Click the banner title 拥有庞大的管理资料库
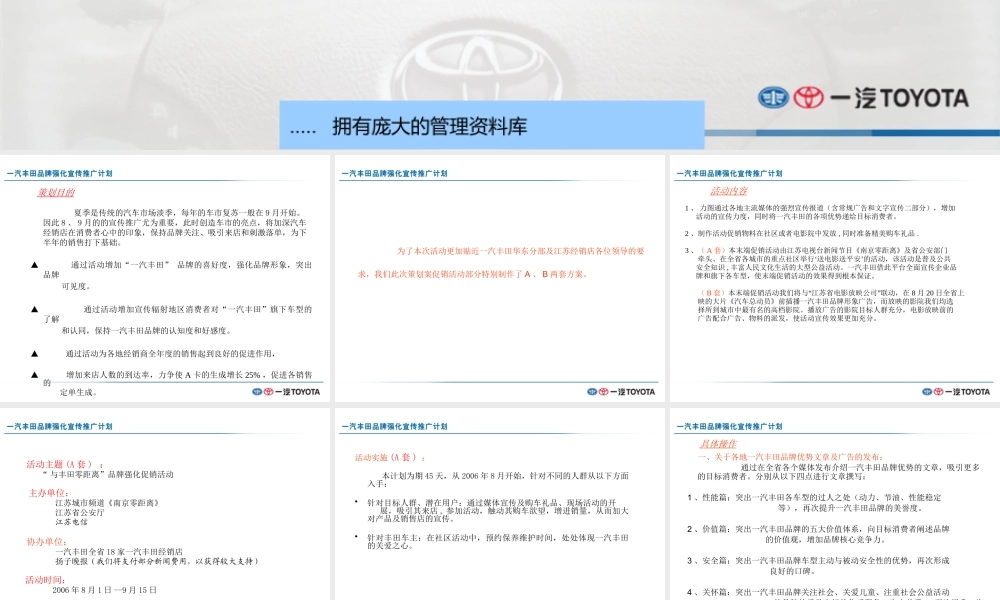1000x600 pixels. [x=429, y=126]
